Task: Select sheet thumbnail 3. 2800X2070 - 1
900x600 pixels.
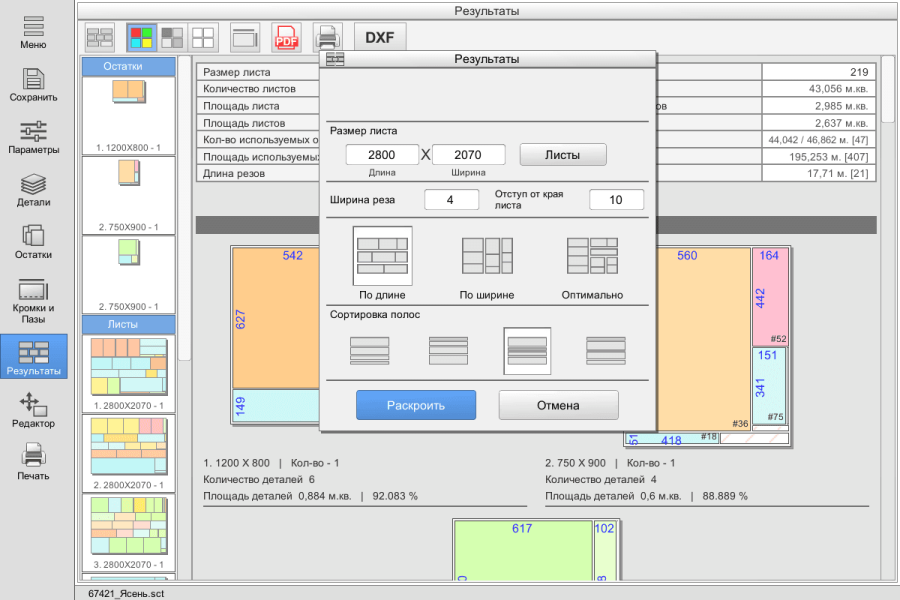Action: (129, 532)
